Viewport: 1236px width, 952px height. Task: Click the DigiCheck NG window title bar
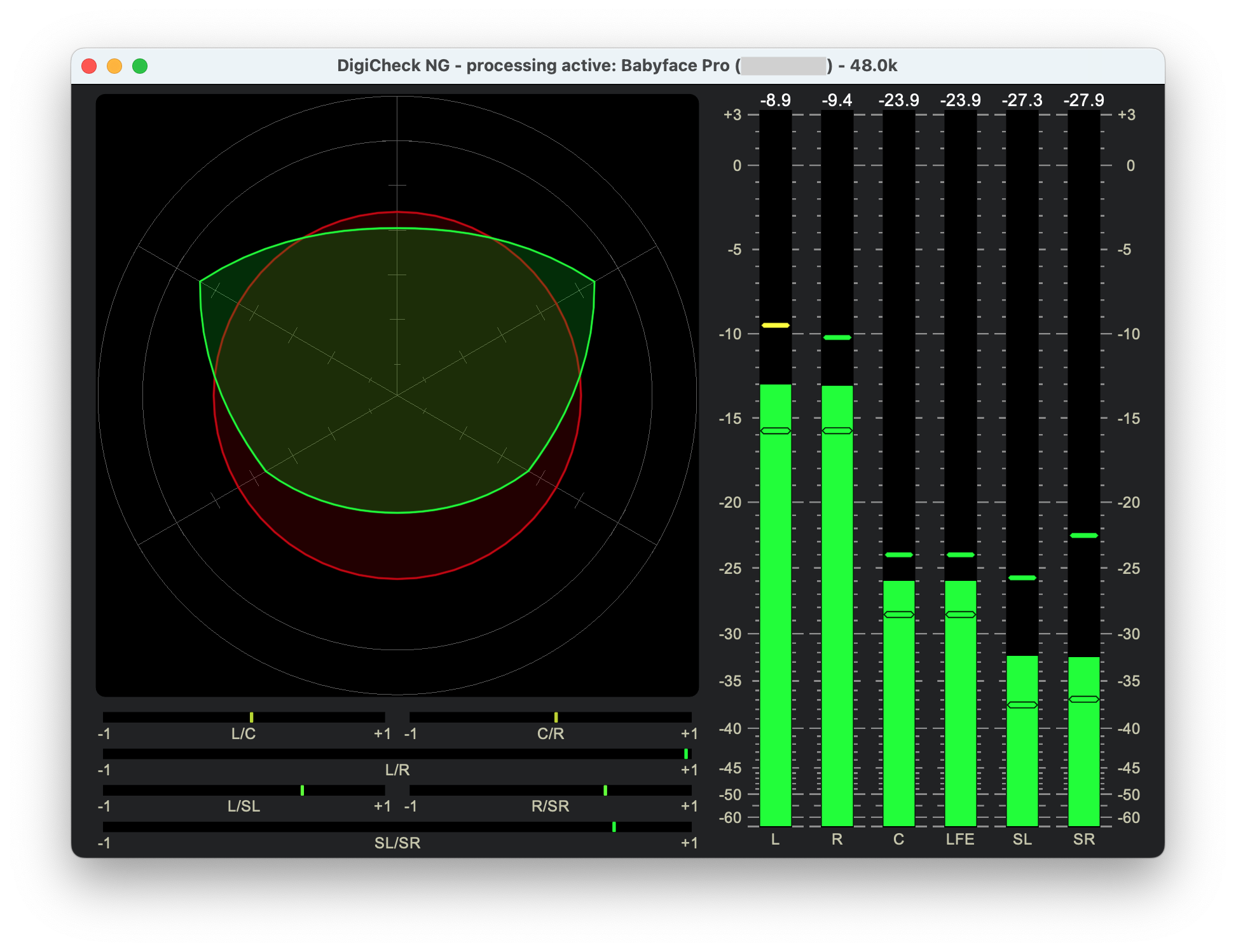[x=617, y=66]
